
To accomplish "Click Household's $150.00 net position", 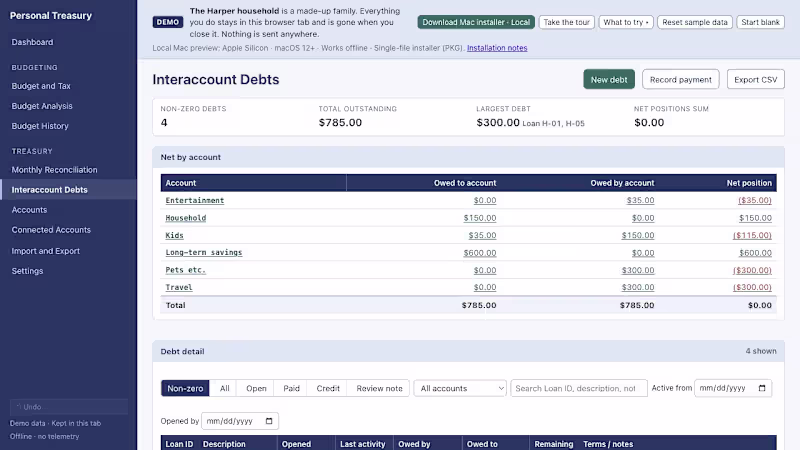I will tap(755, 218).
